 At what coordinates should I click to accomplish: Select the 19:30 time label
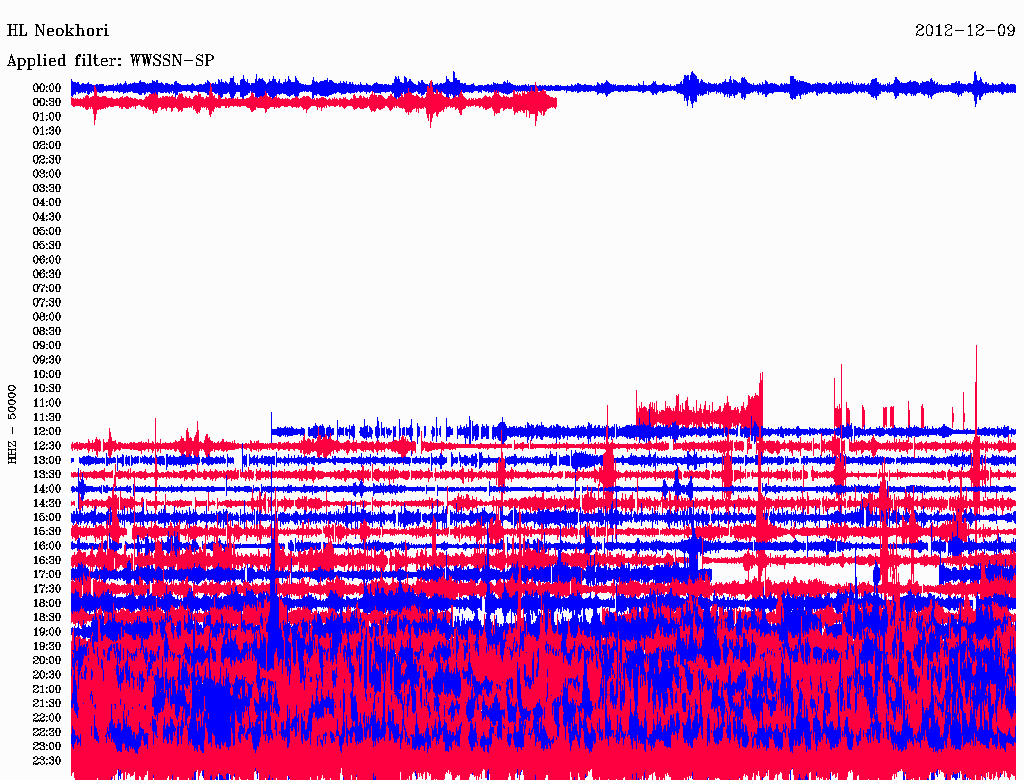(47, 646)
